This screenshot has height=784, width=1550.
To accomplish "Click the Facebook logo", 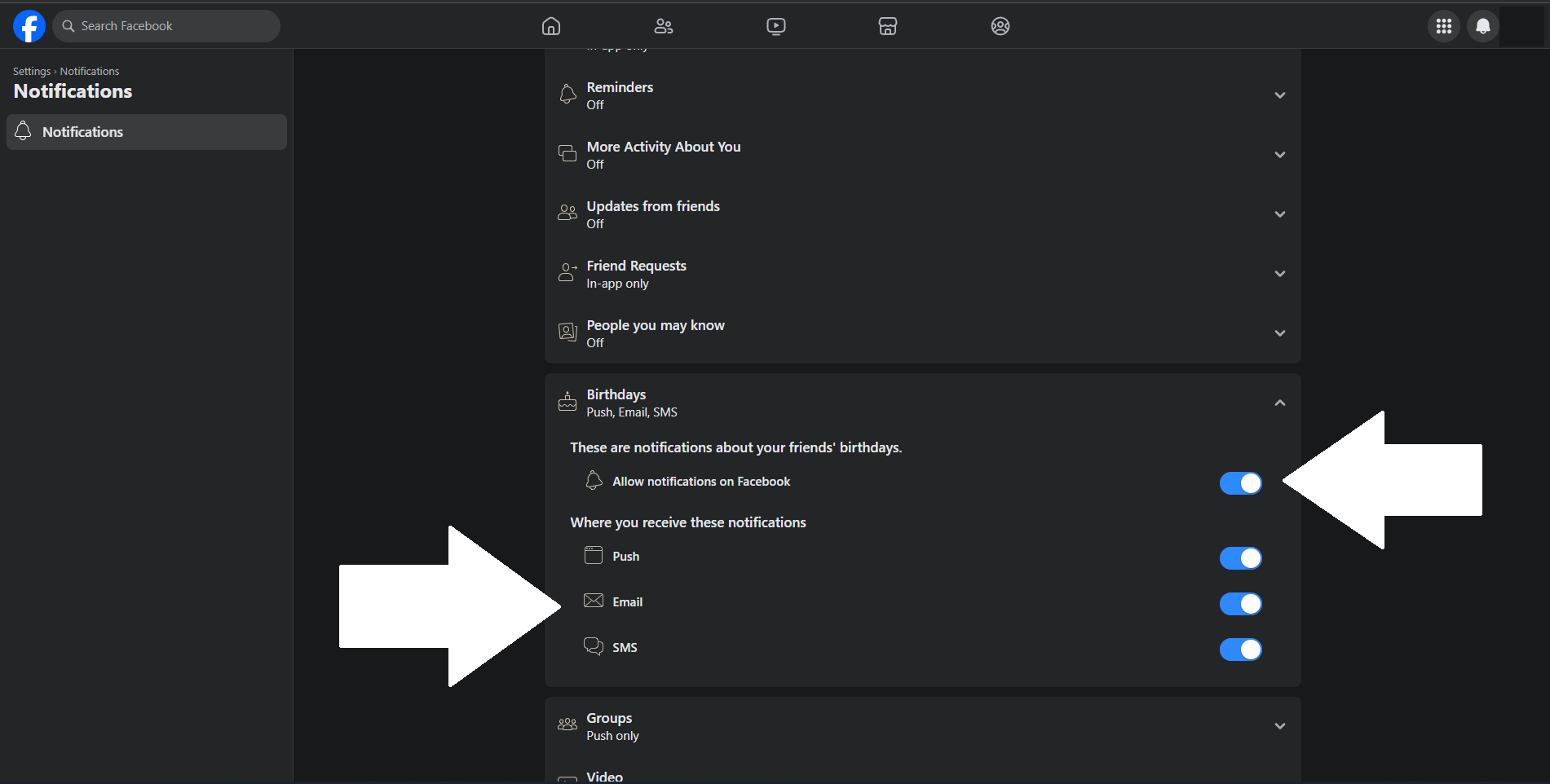I will coord(29,25).
